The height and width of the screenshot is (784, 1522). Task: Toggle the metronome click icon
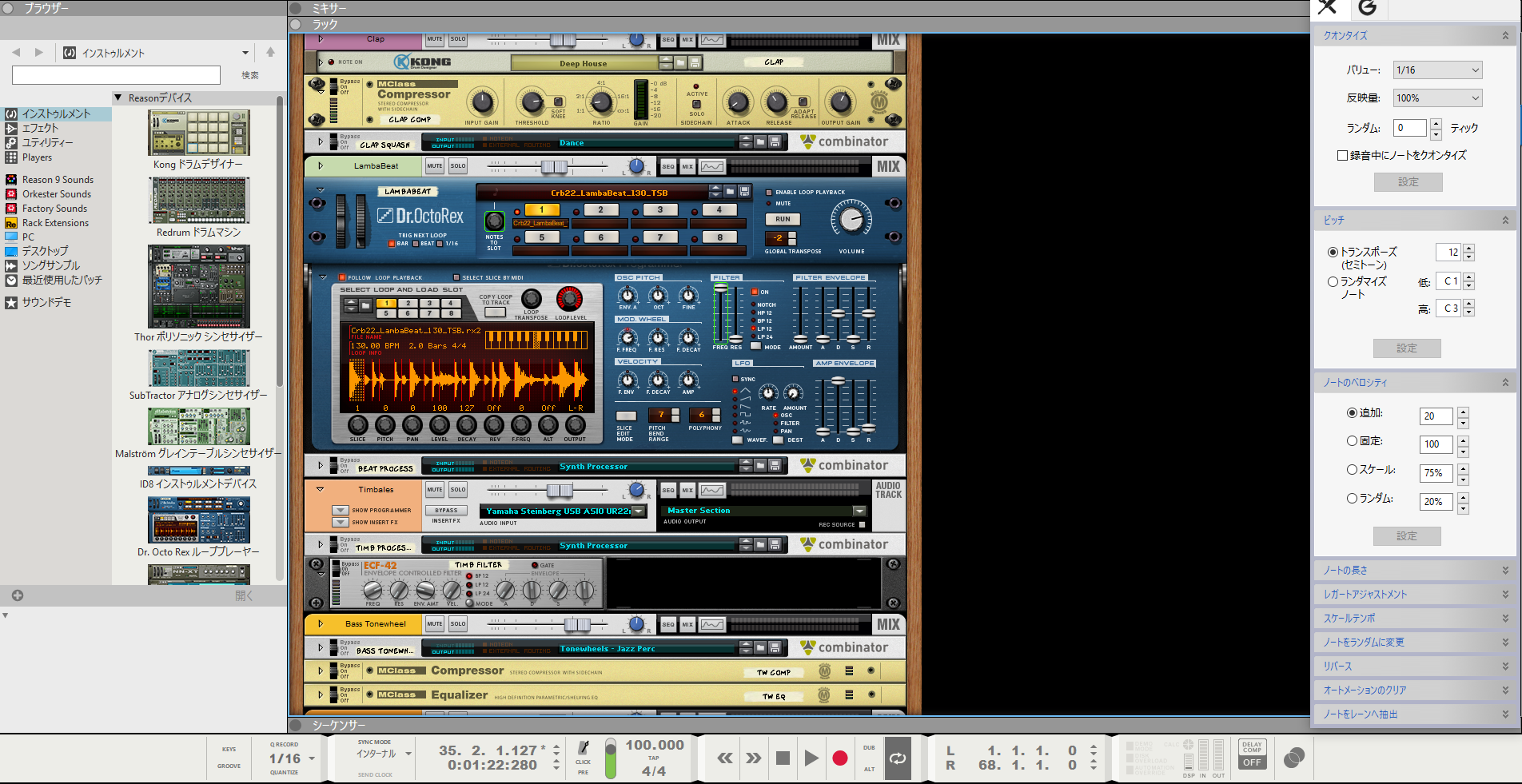[584, 747]
